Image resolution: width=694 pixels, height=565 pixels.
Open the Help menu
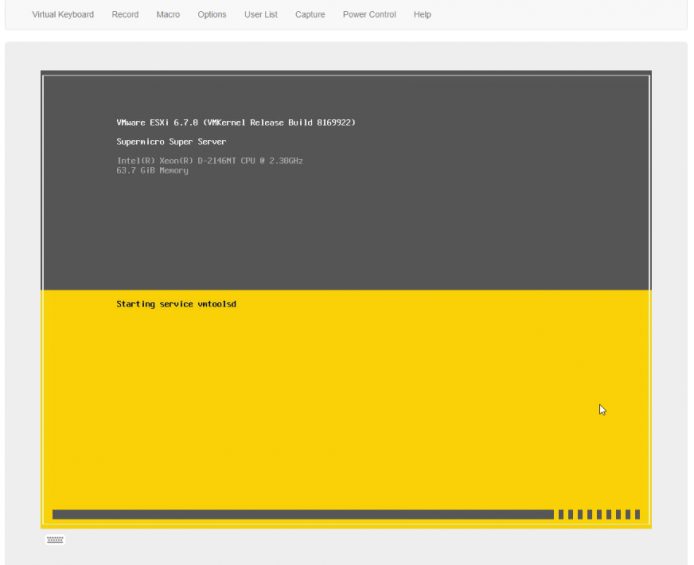[422, 15]
